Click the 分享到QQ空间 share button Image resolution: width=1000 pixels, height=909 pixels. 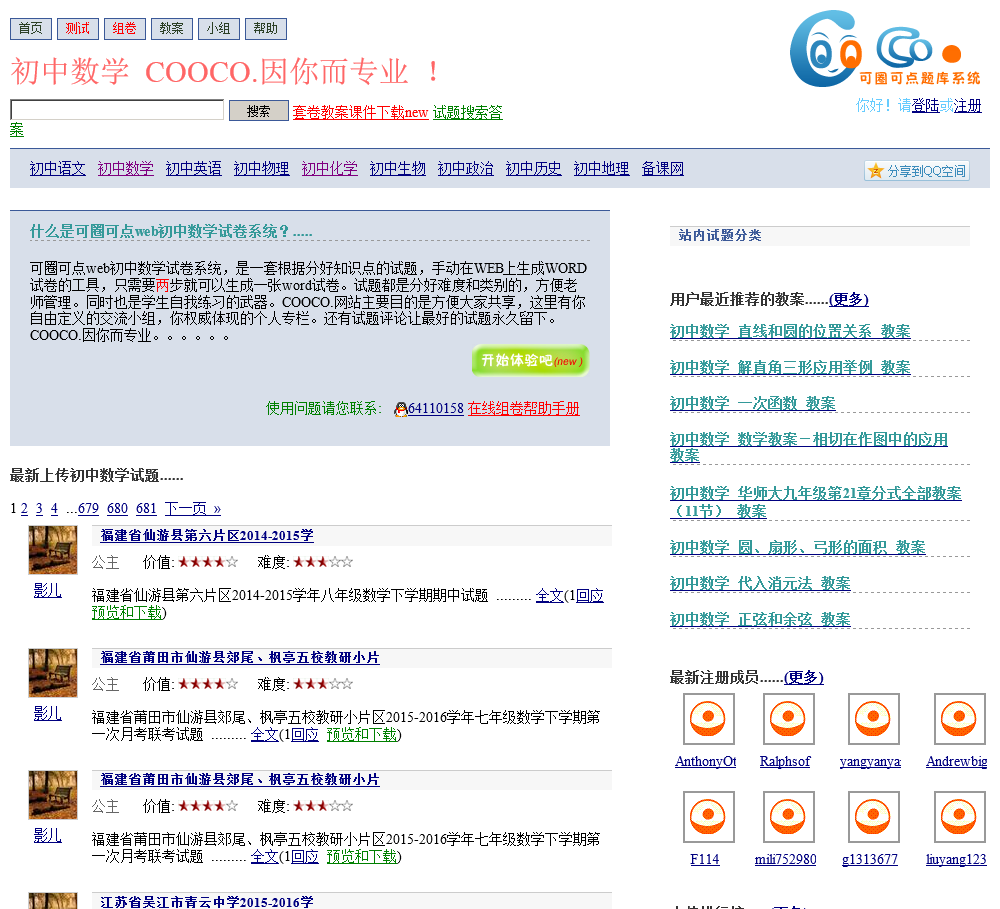pyautogui.click(x=917, y=171)
